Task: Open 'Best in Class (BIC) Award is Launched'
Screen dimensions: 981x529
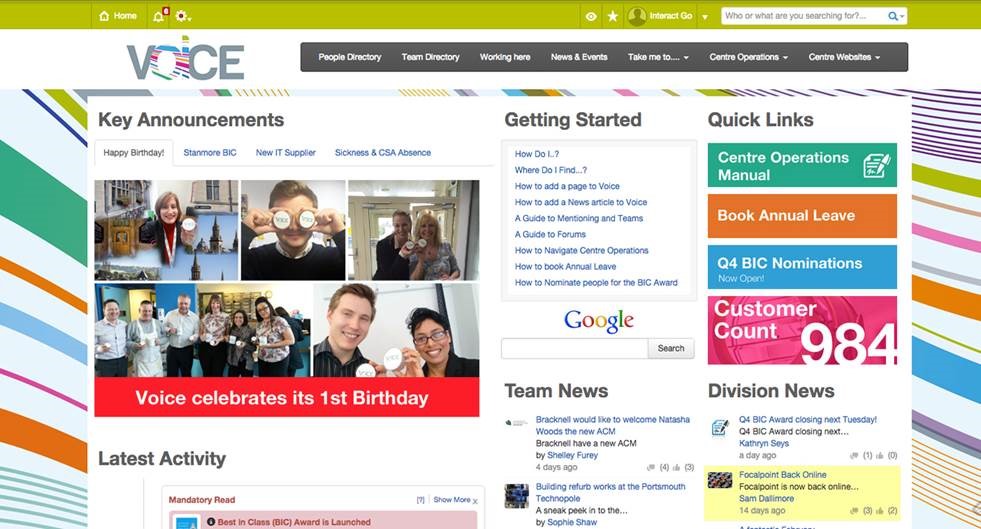Action: tap(294, 521)
